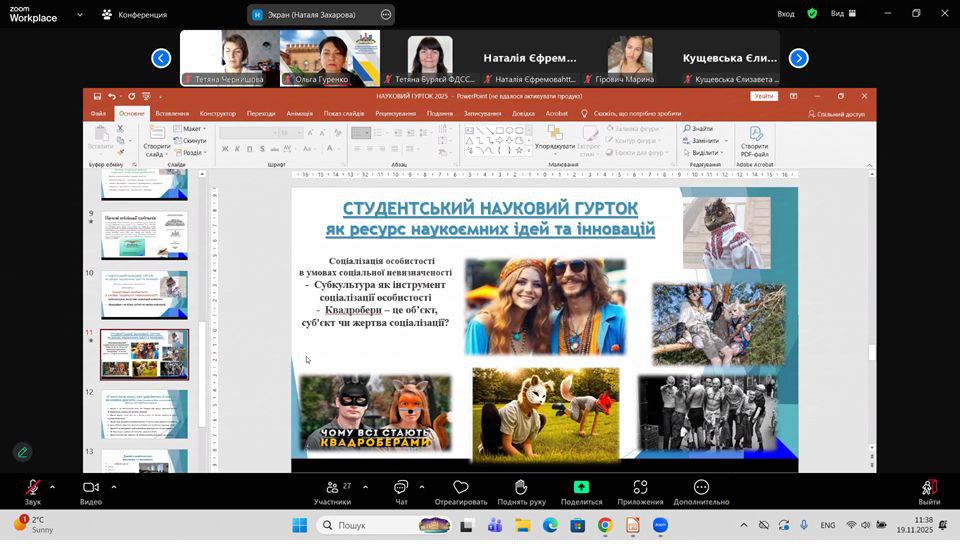
Task: Expand video options arrow next to Видео
Action: pyautogui.click(x=114, y=487)
